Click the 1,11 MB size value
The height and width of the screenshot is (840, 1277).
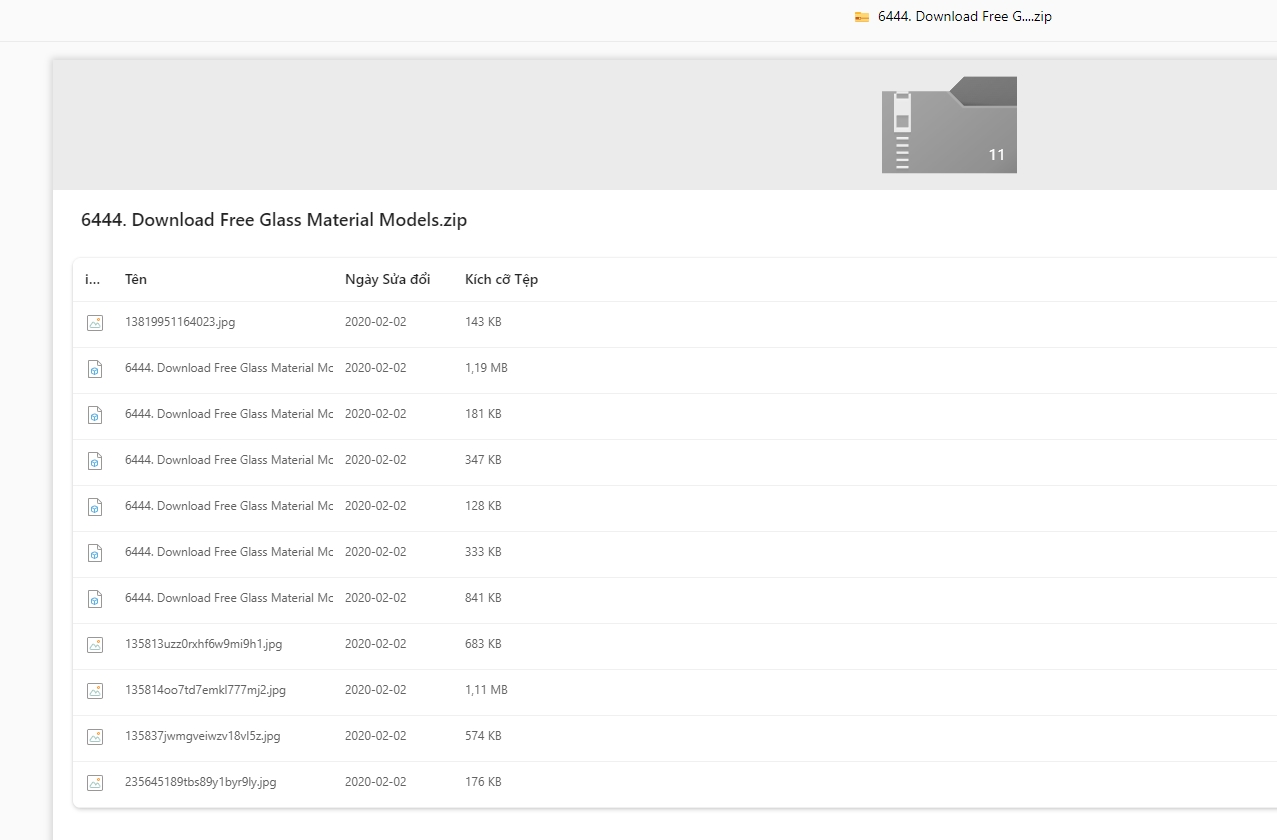486,690
